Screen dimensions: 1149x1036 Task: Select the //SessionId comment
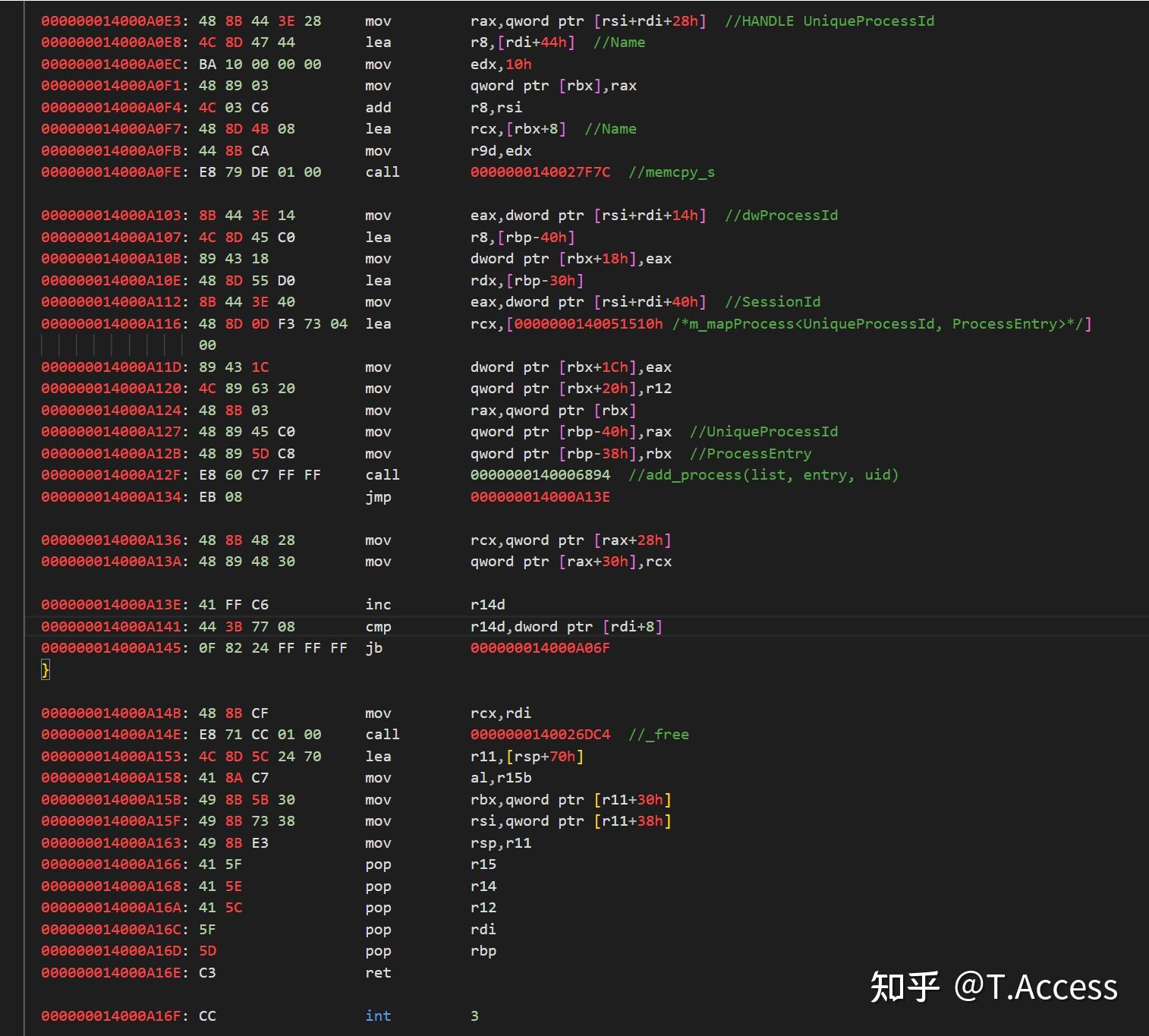click(772, 302)
